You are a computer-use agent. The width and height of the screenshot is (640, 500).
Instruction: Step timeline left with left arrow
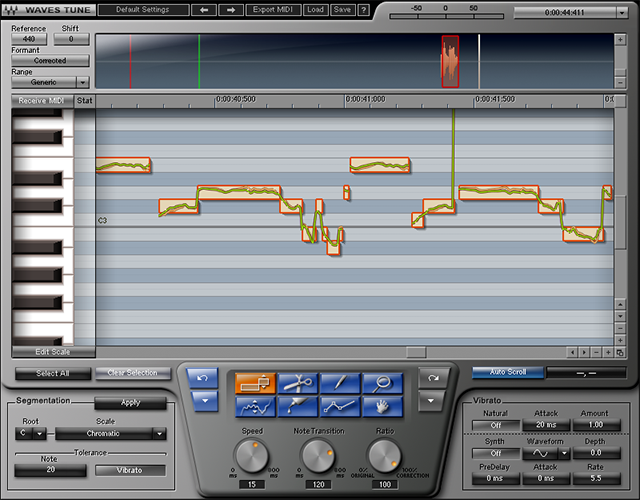tap(572, 352)
